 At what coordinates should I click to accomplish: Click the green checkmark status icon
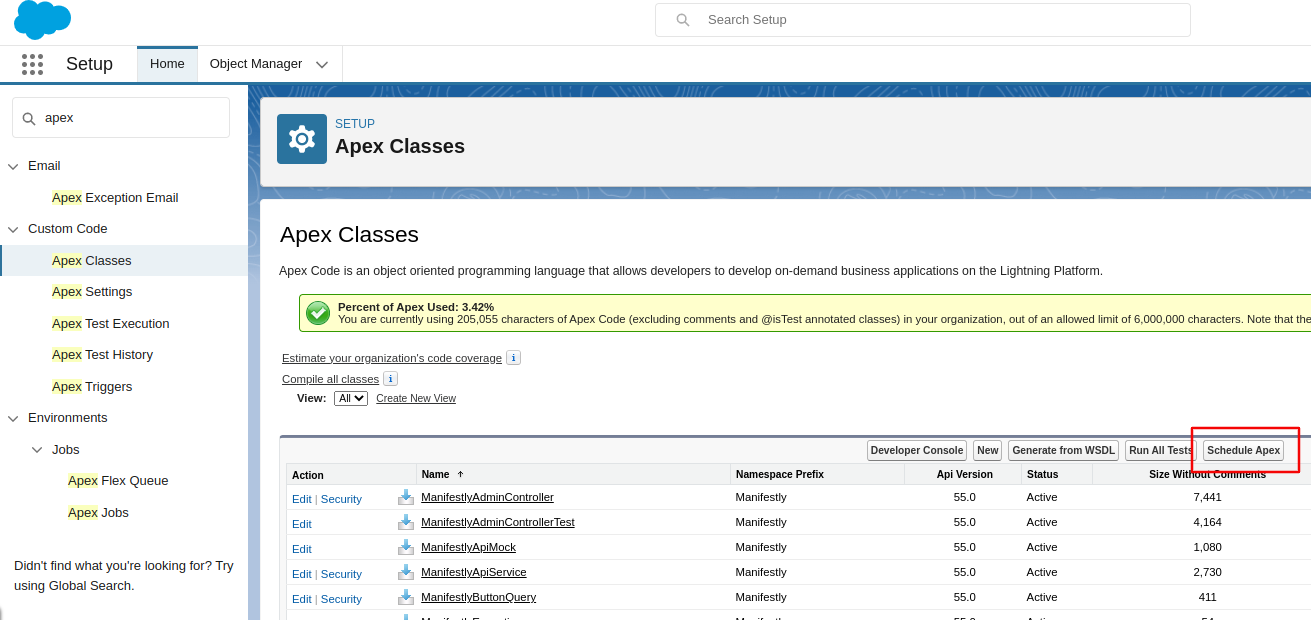[x=318, y=313]
